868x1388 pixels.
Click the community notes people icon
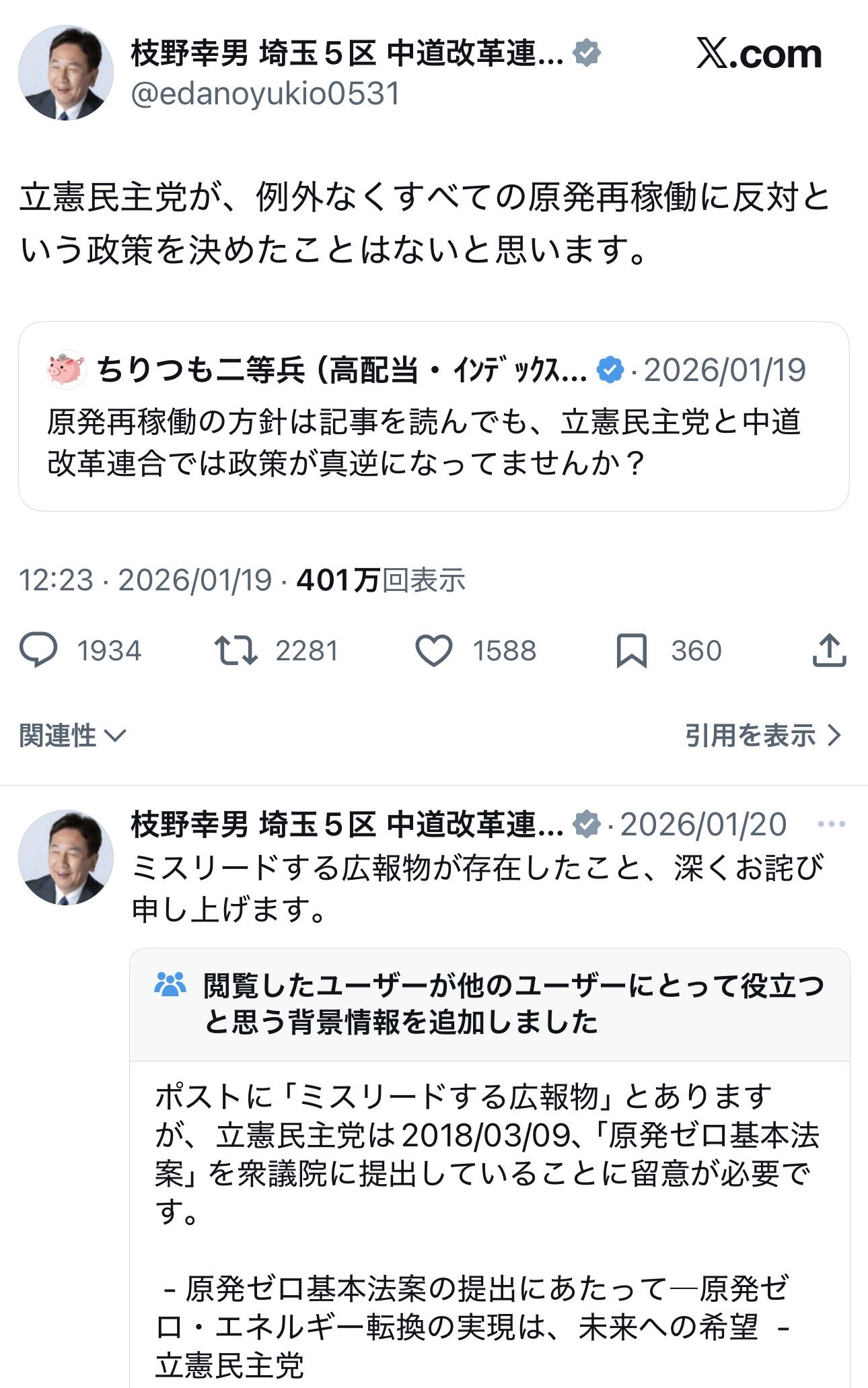[170, 985]
